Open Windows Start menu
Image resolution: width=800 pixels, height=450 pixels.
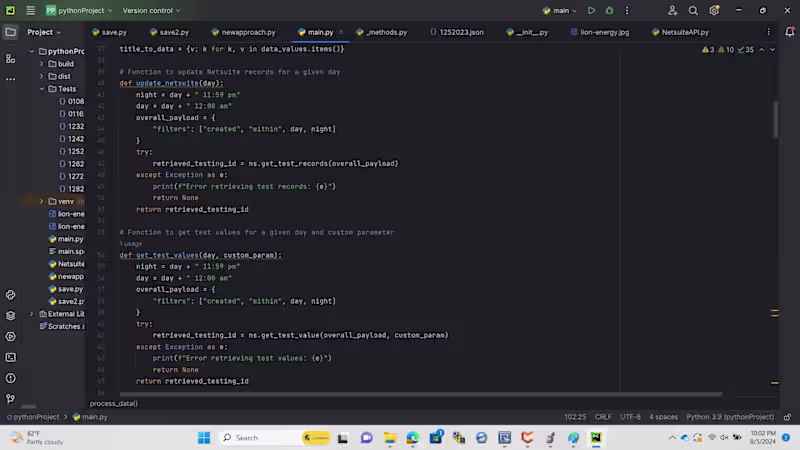(204, 438)
